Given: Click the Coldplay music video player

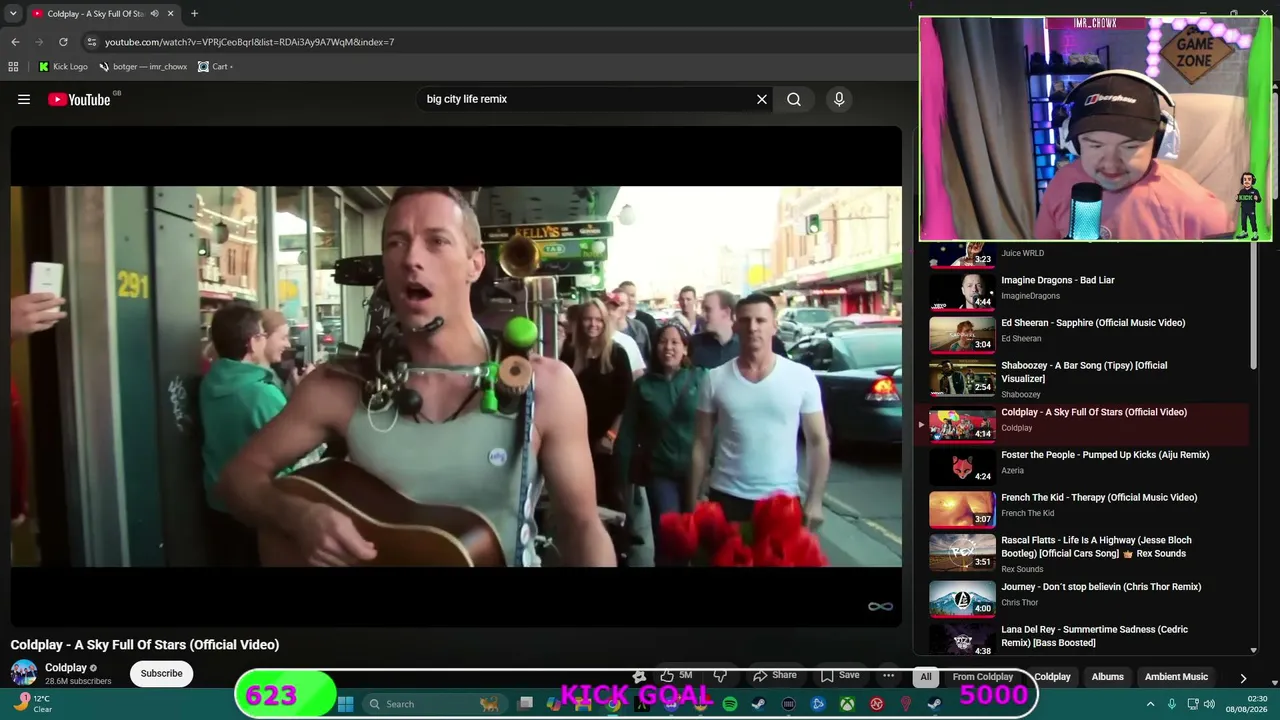Looking at the screenshot, I should point(456,377).
